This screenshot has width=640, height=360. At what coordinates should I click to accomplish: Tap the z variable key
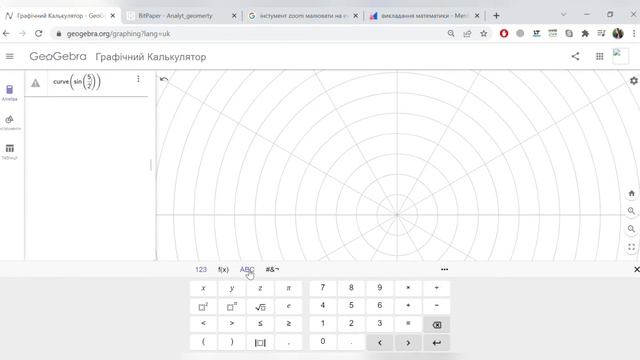tap(260, 288)
